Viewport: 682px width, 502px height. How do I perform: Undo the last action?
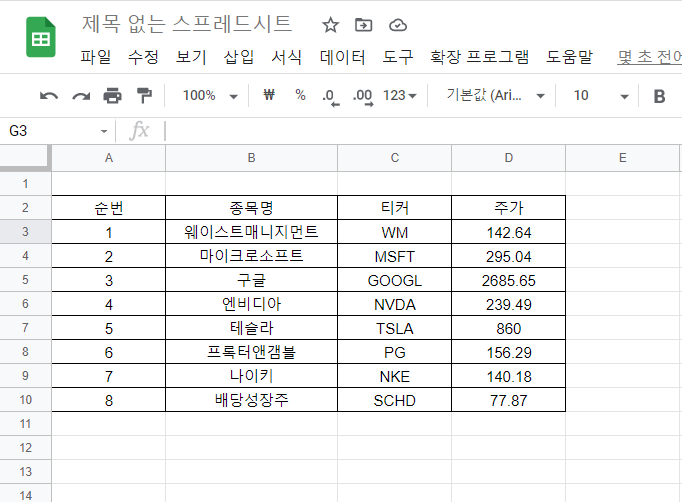tap(49, 96)
